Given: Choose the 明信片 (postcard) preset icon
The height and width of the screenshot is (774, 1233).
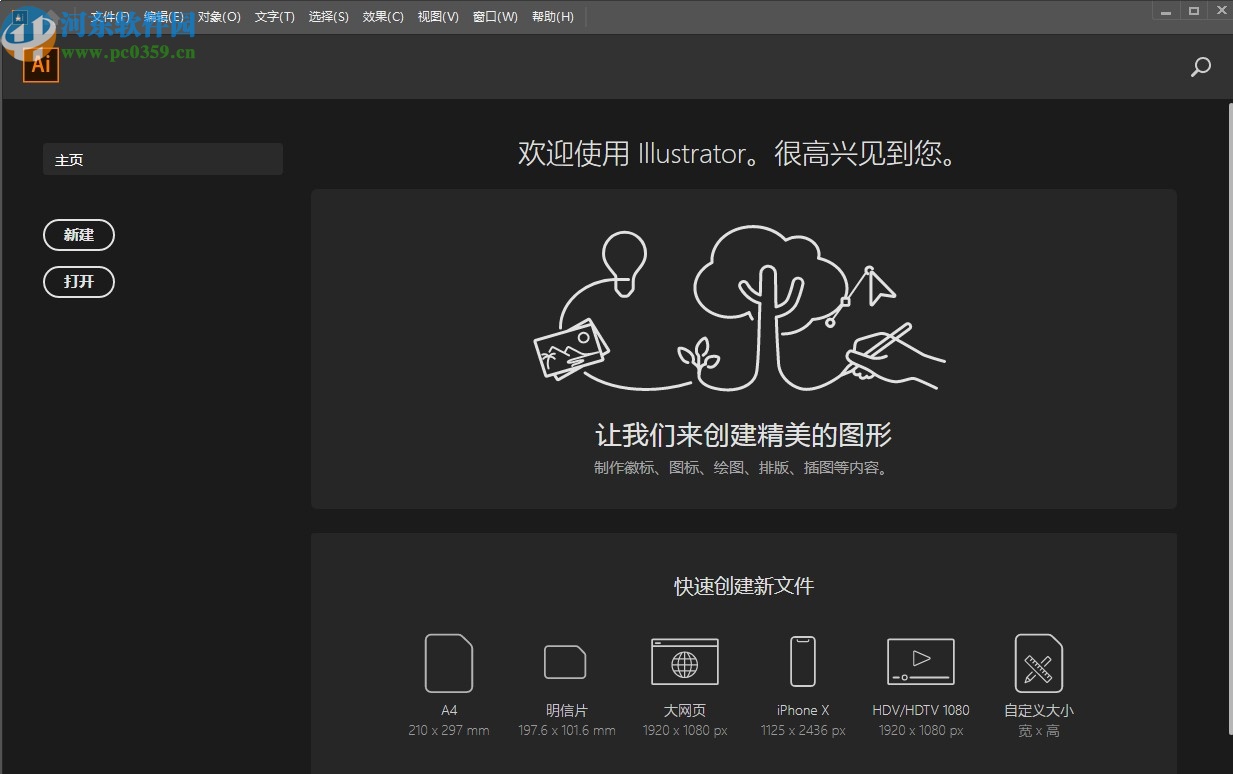Looking at the screenshot, I should [565, 663].
